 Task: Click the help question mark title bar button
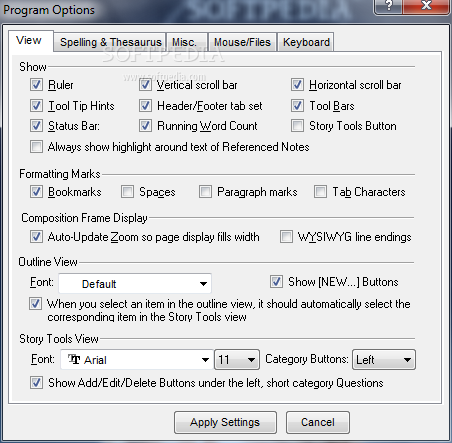coord(388,6)
